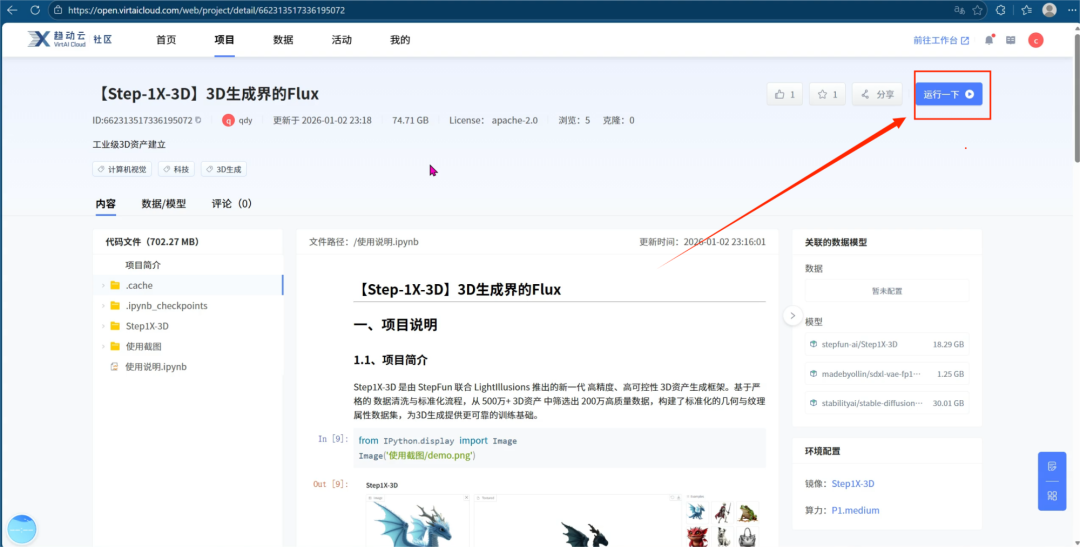This screenshot has height=547, width=1080.
Task: Expand the Step1X-3D folder
Action: click(103, 326)
